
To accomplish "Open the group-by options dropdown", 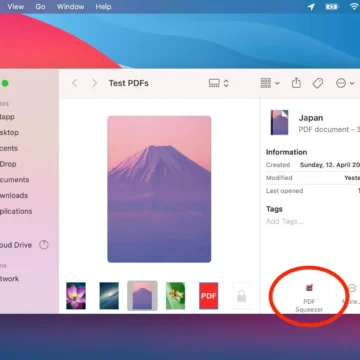I will tap(270, 83).
